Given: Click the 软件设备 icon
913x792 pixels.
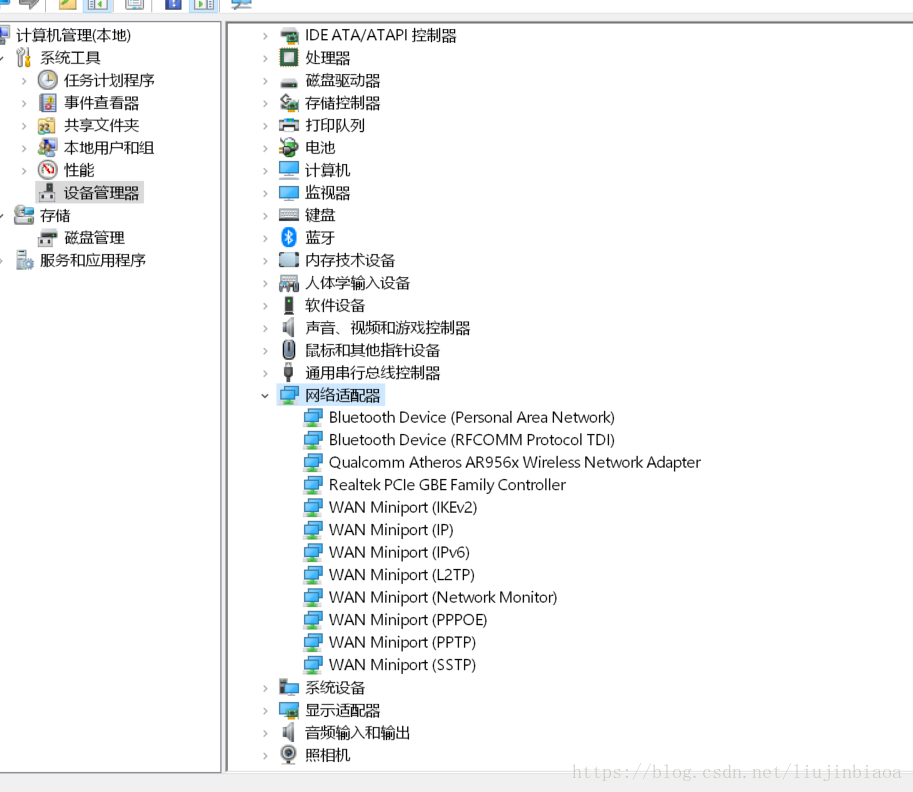Looking at the screenshot, I should (289, 305).
